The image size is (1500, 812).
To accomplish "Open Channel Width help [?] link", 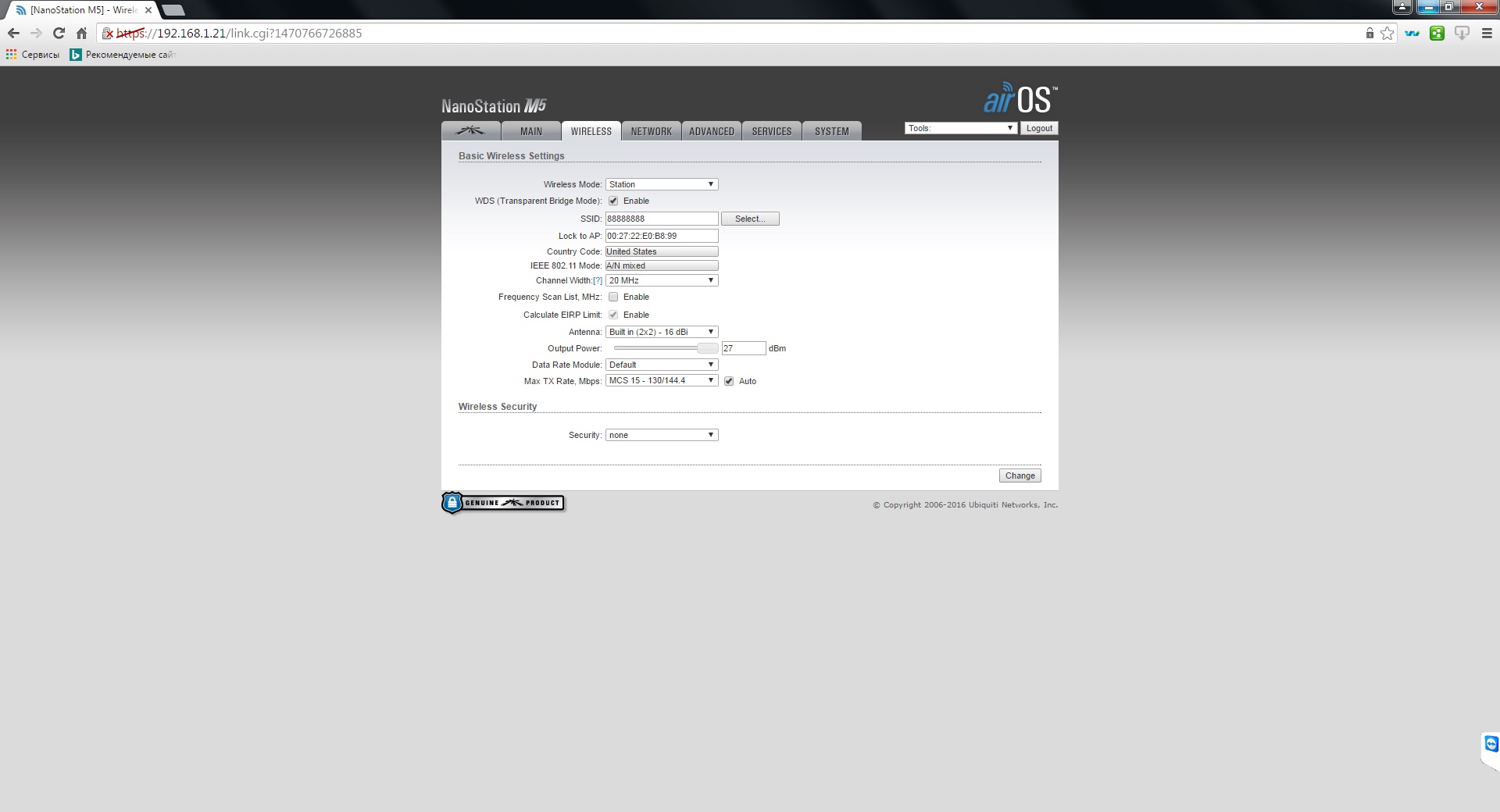I will click(x=598, y=280).
